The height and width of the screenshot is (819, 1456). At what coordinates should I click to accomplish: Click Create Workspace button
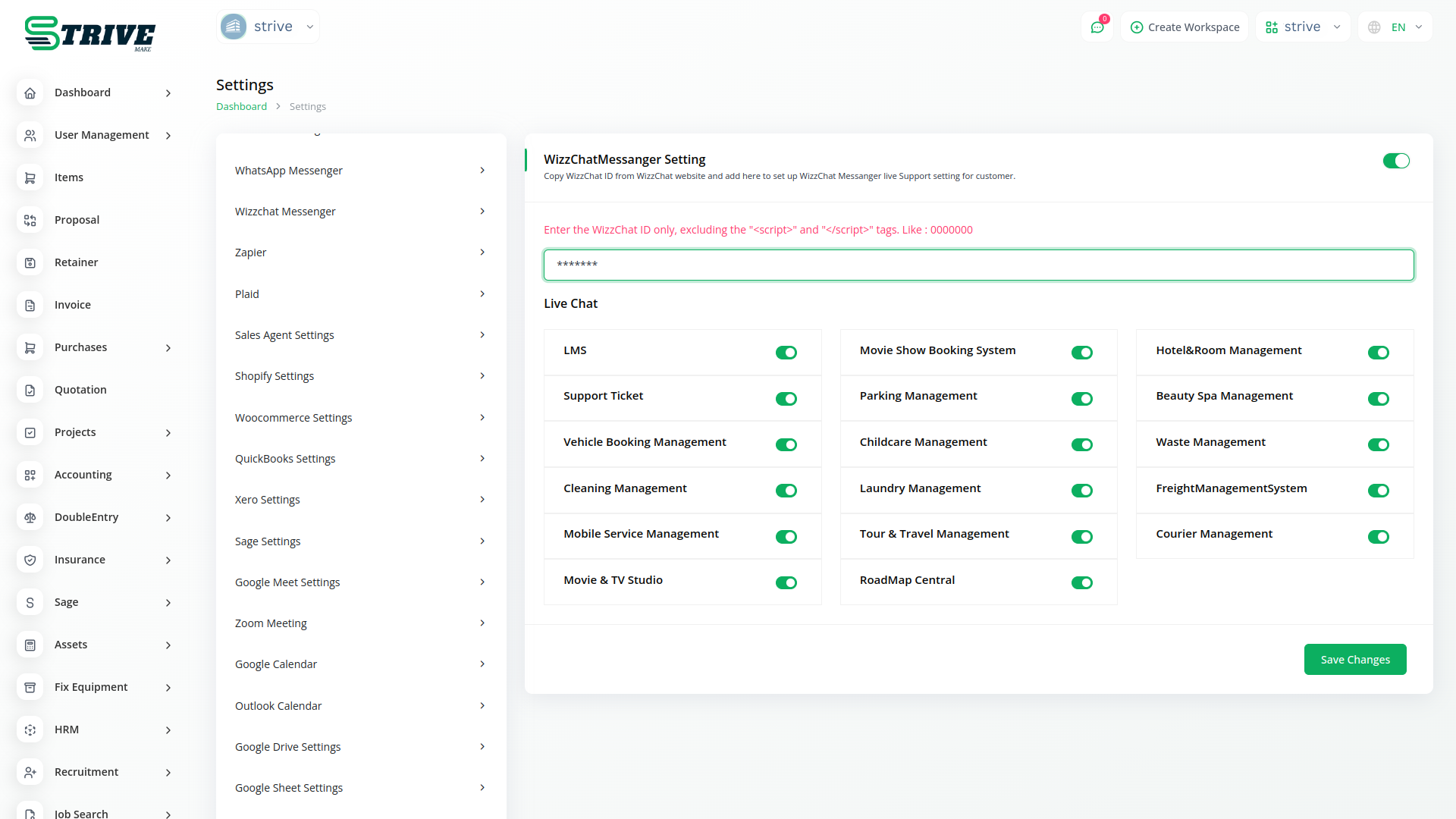[1185, 27]
